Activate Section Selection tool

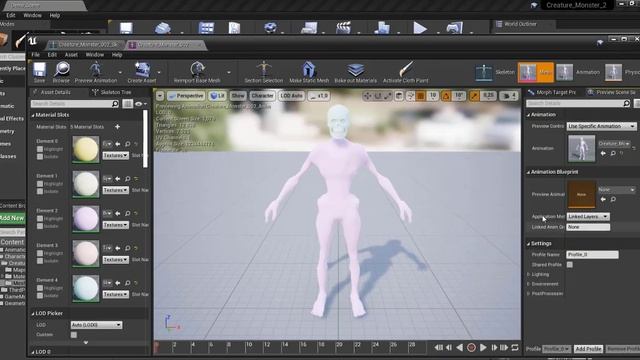pyautogui.click(x=264, y=69)
